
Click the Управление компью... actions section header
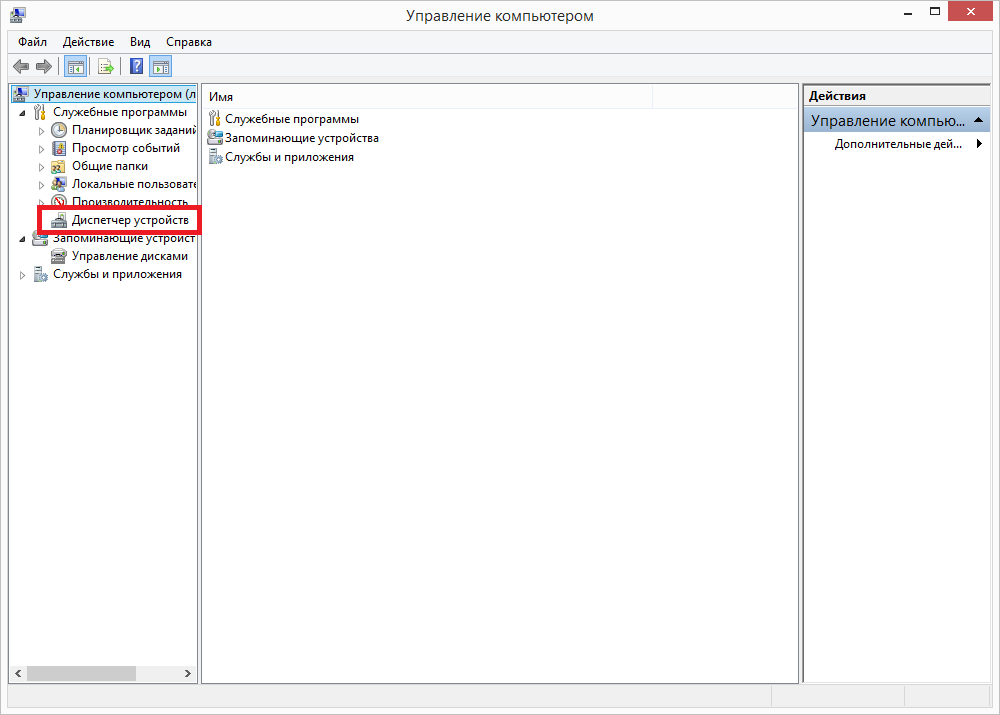[897, 120]
